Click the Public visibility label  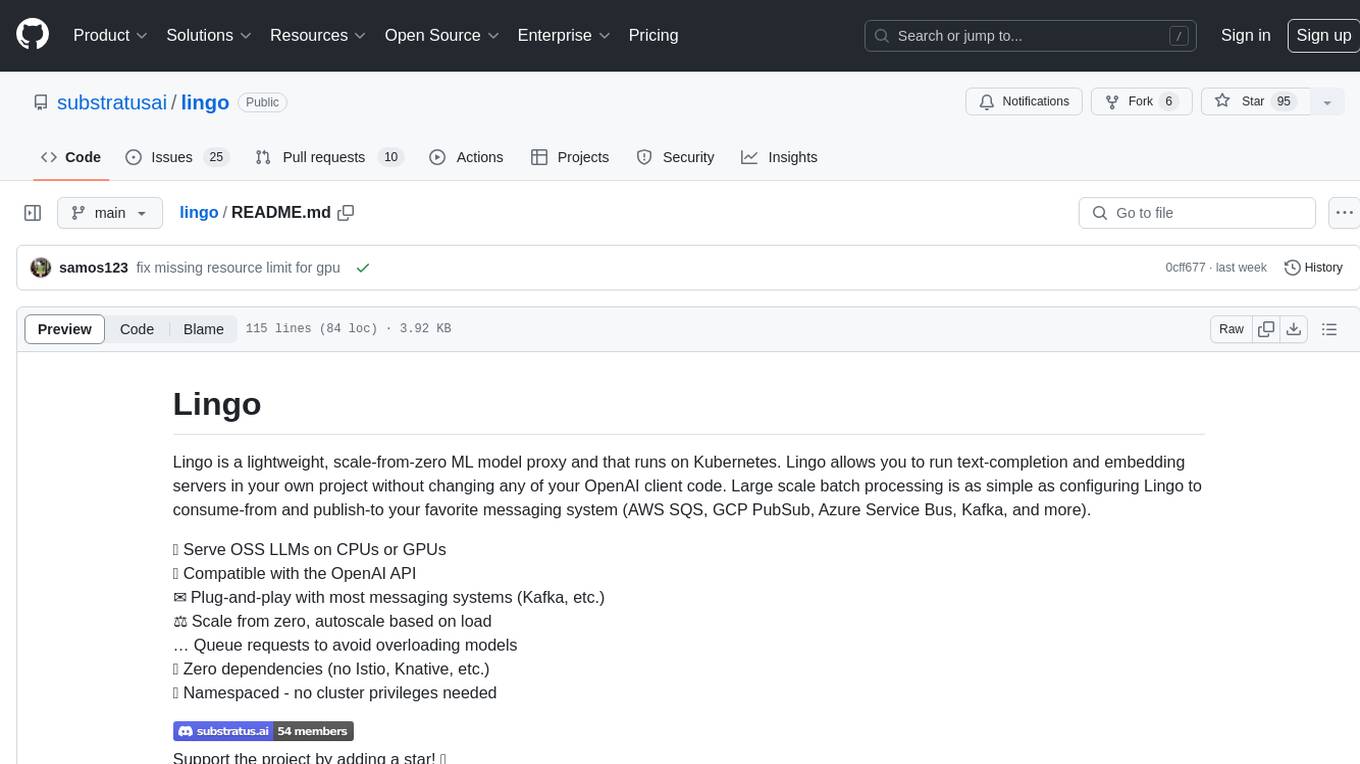coord(263,102)
